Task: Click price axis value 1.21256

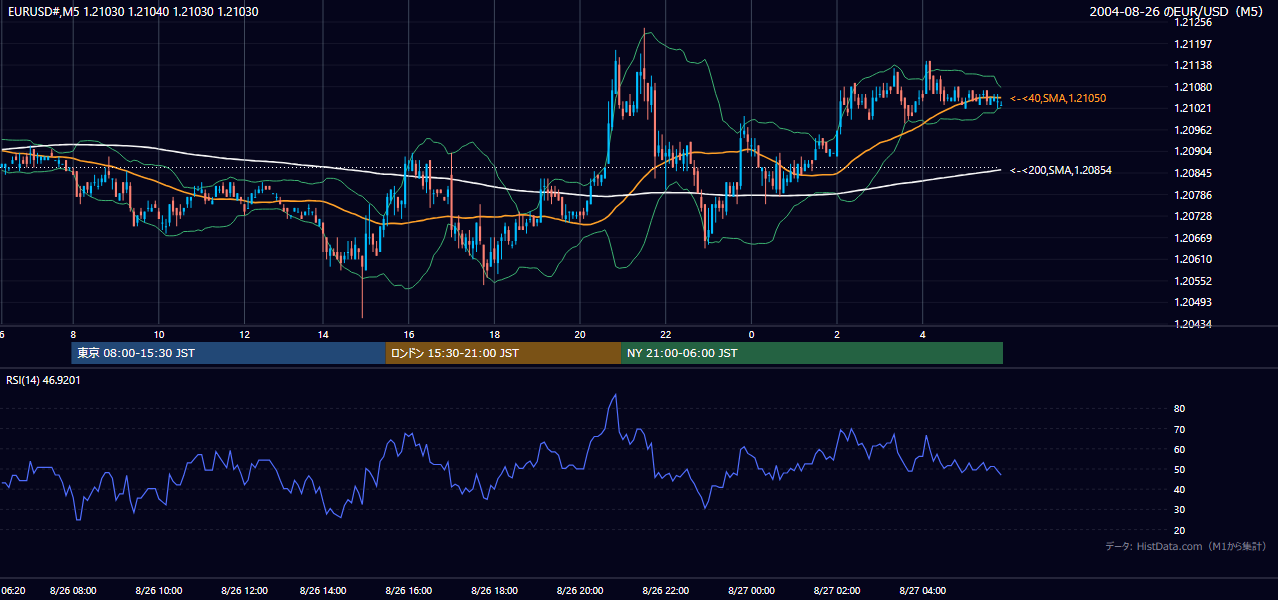Action: pos(1194,22)
